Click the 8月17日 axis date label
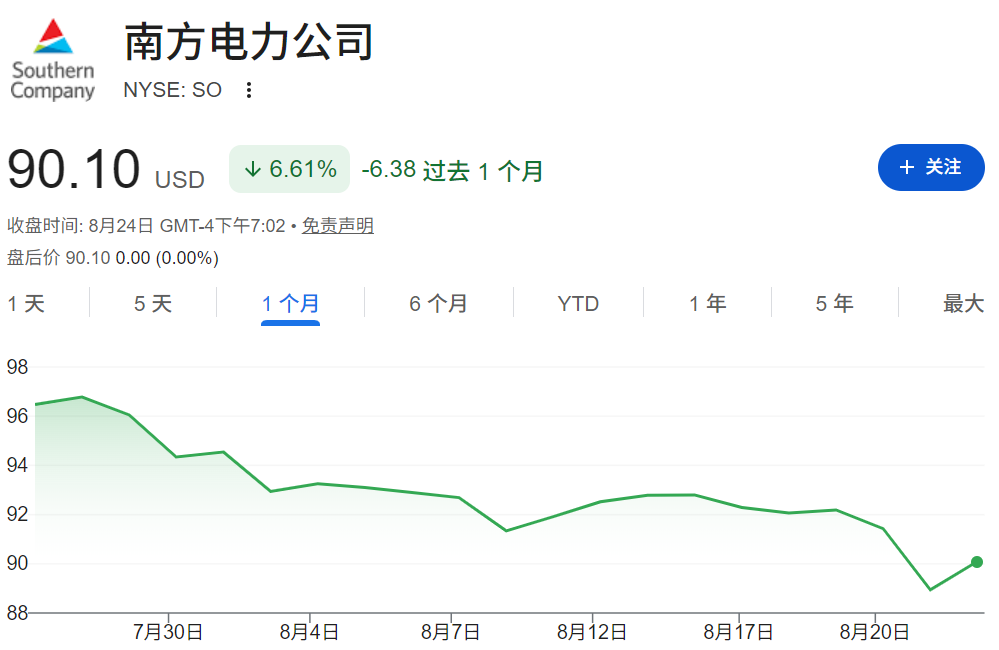999x650 pixels. 738,632
